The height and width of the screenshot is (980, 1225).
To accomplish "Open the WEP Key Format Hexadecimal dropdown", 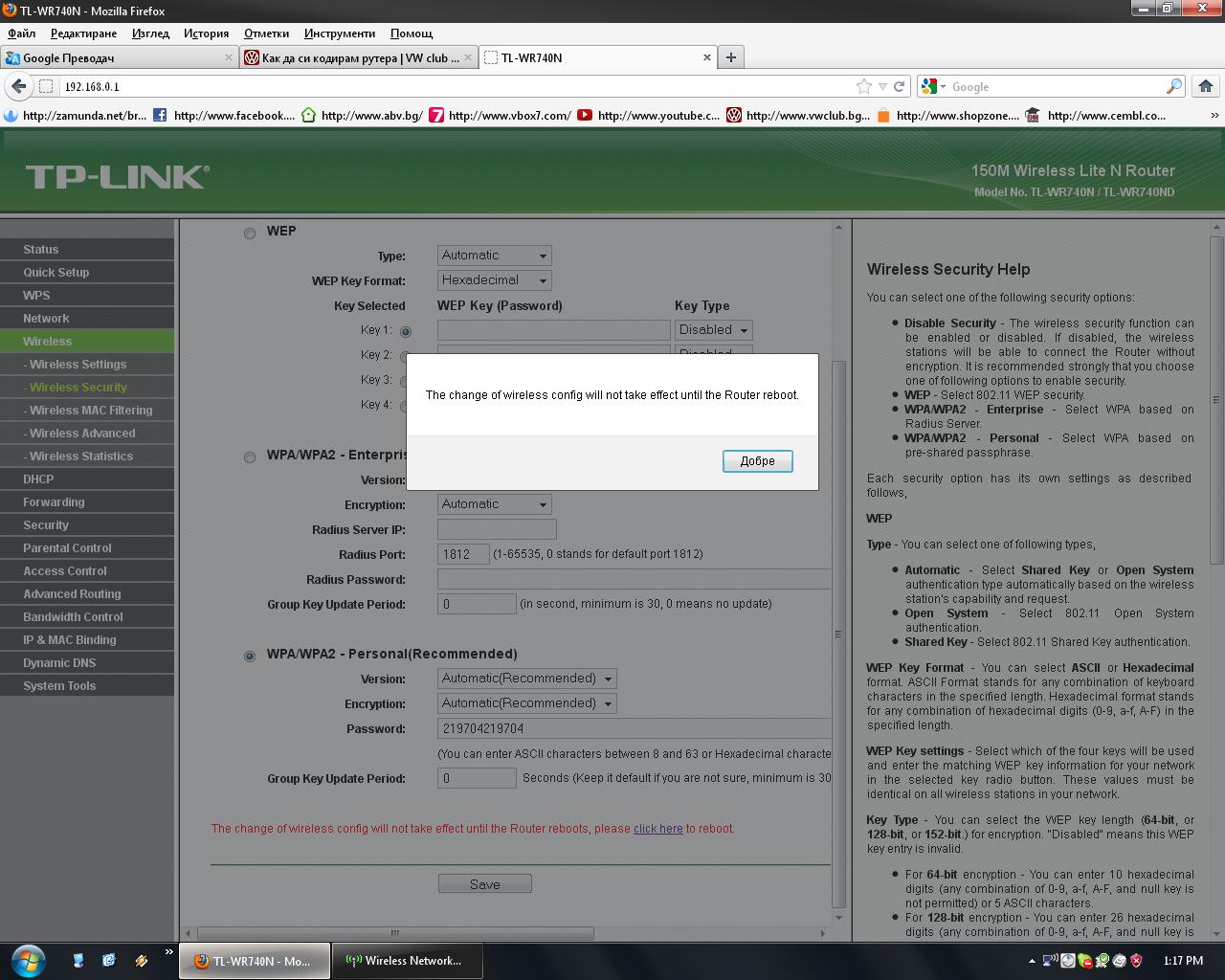I will pyautogui.click(x=494, y=280).
